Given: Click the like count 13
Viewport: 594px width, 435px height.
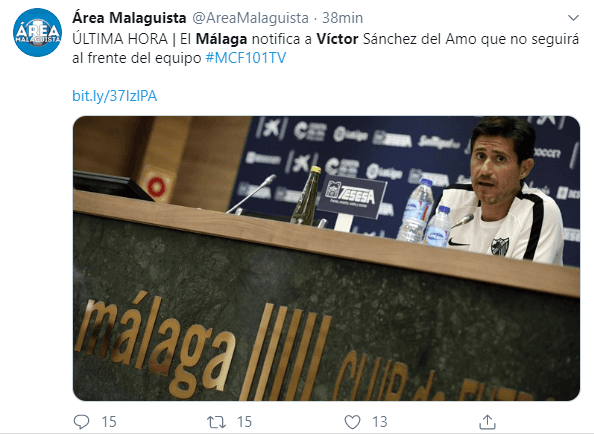Looking at the screenshot, I should tap(380, 422).
